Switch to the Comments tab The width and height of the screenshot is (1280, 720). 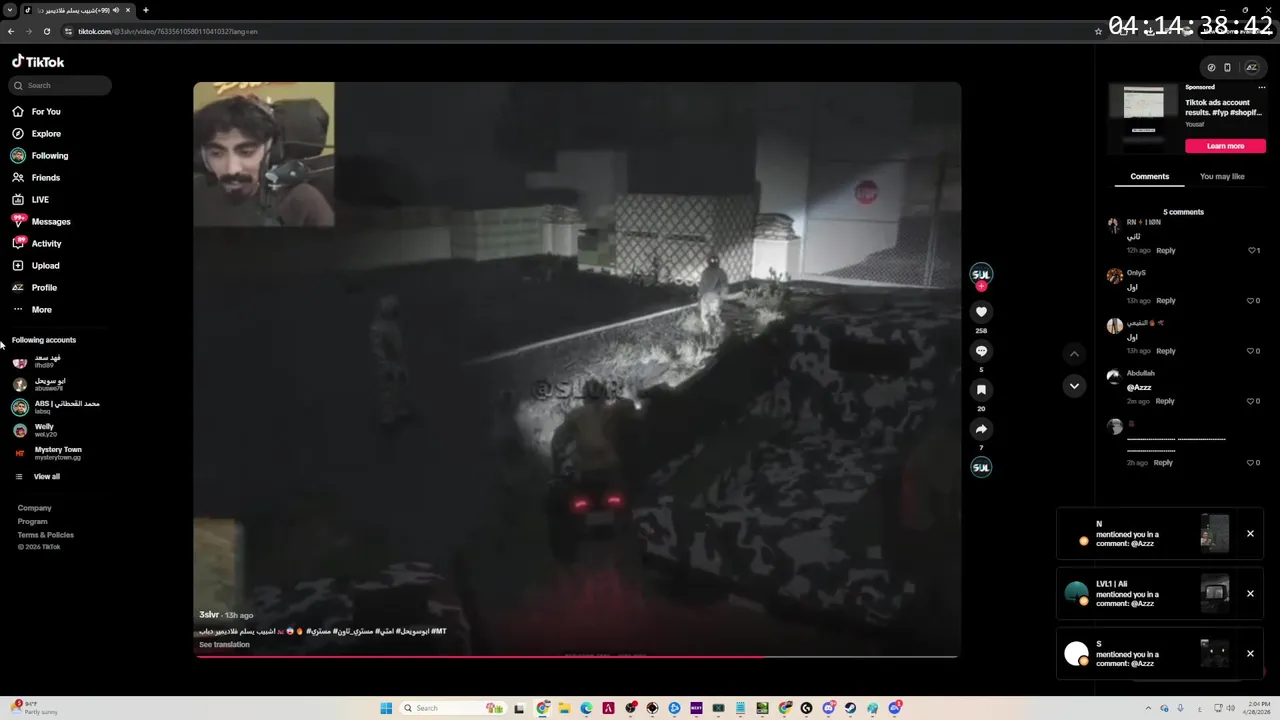(x=1150, y=177)
